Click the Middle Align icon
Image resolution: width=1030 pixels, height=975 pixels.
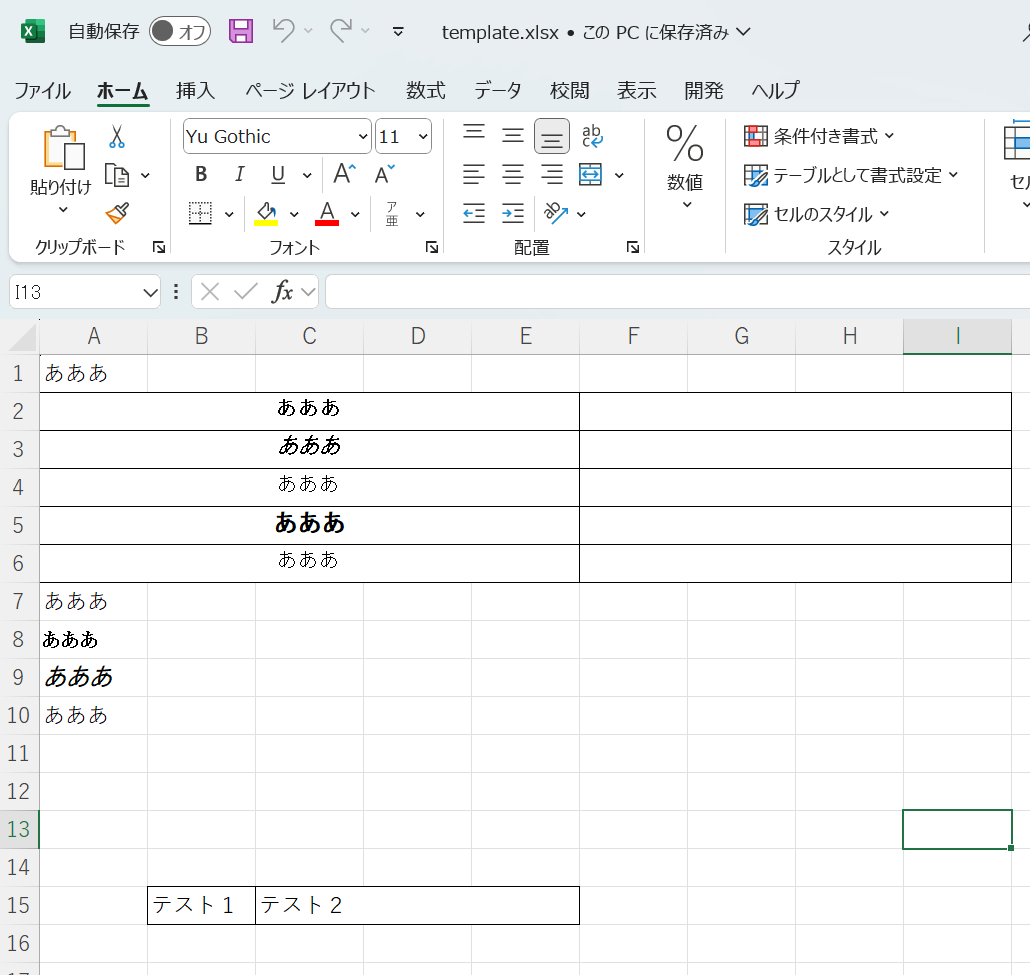coord(512,136)
